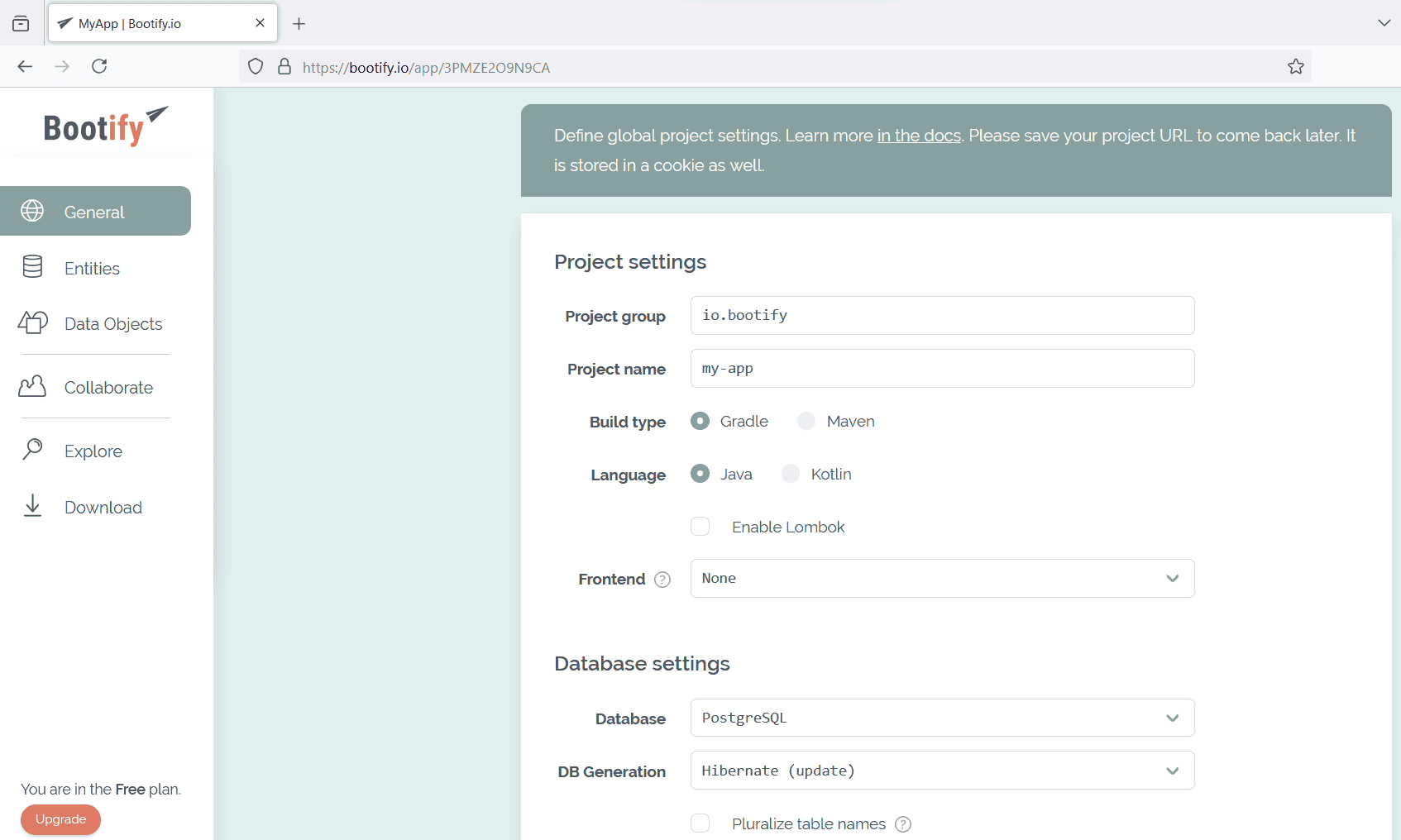
Task: Open the Frontend dropdown
Action: [942, 579]
